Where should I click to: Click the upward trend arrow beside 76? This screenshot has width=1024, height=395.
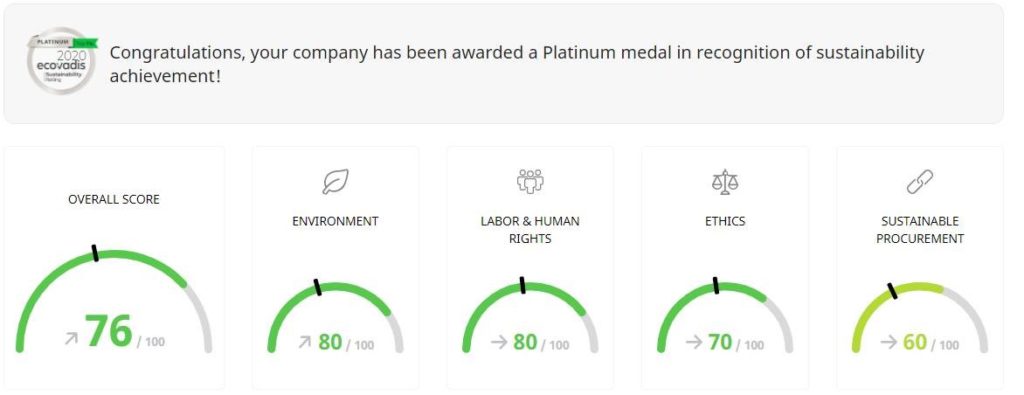pos(71,339)
